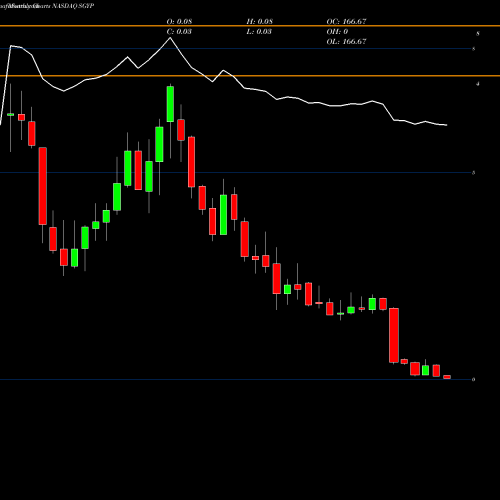Screen dimensions: 500x500
Task: Select the large red candle before the bottom cluster
Action: [x=394, y=335]
